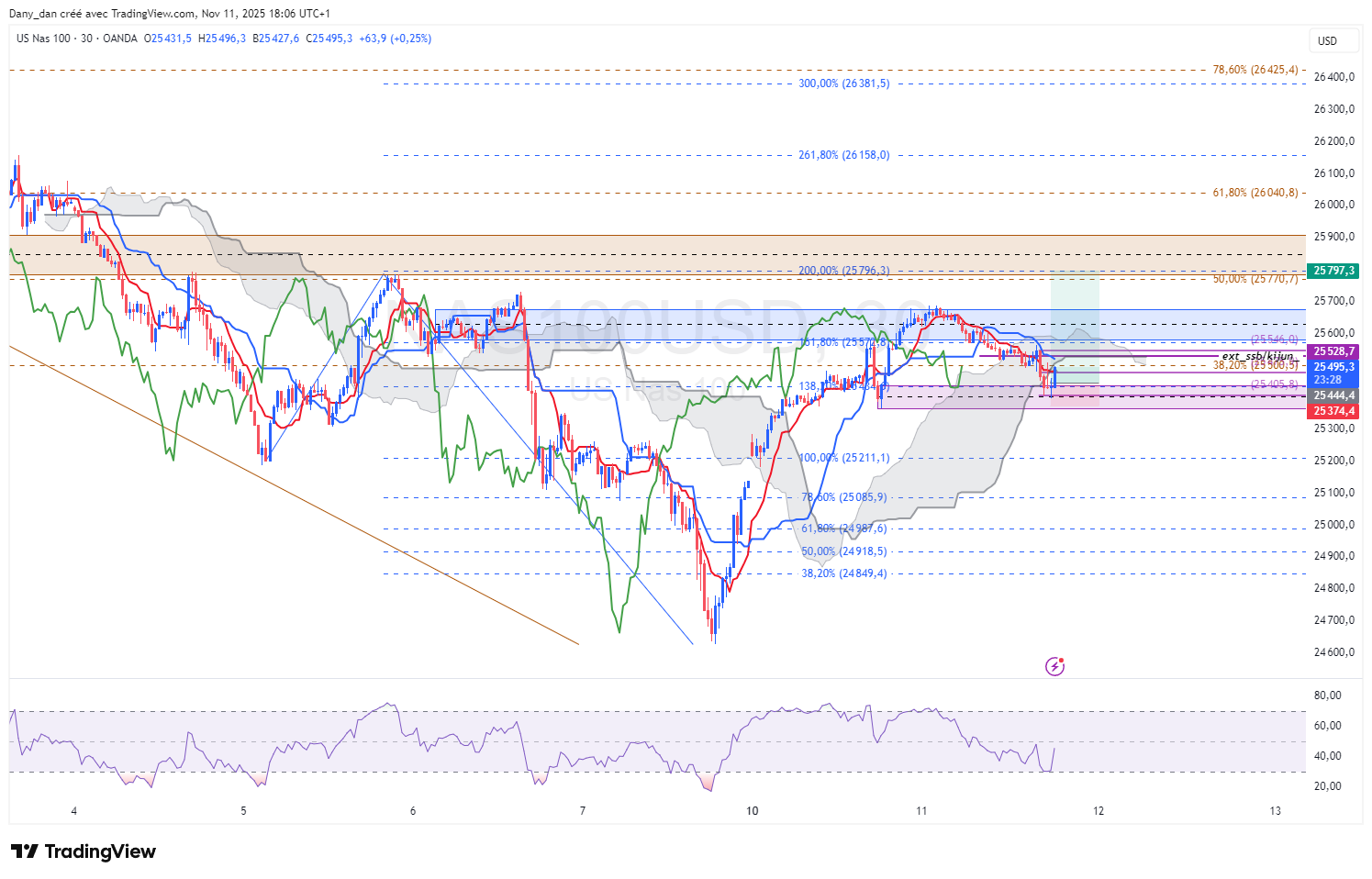
Task: Select the 261,80% (26 158,0) Fibonacci label
Action: tap(844, 155)
